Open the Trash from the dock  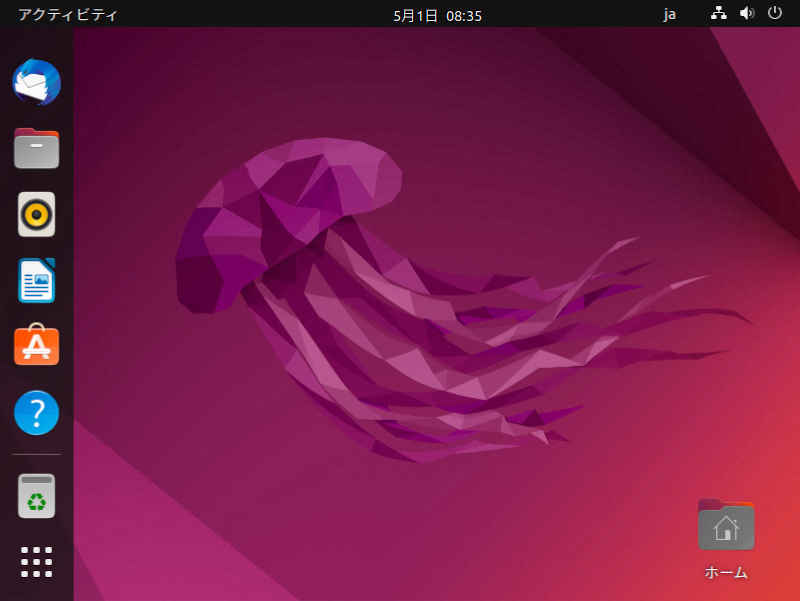tap(36, 496)
